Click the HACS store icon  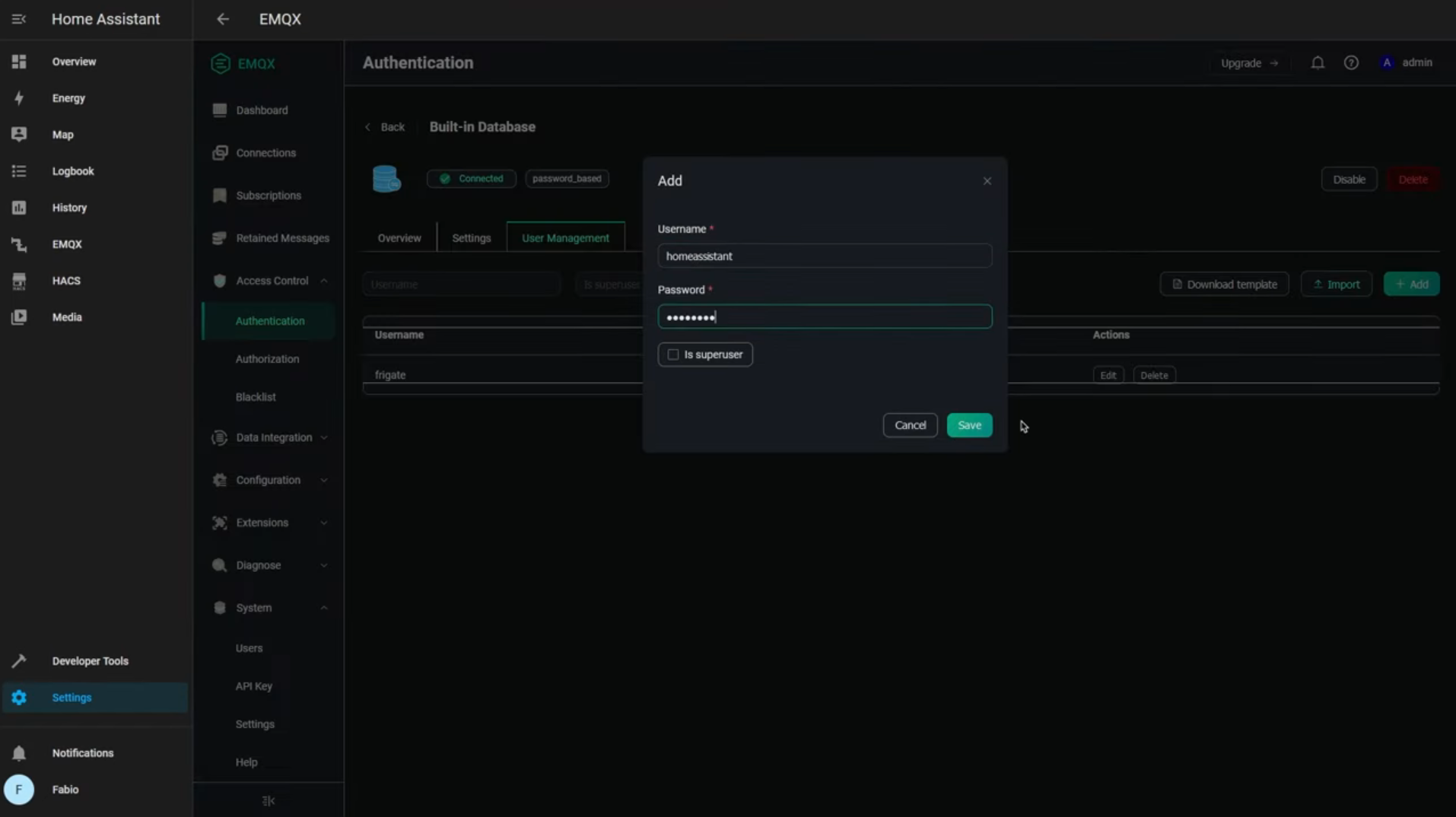19,281
